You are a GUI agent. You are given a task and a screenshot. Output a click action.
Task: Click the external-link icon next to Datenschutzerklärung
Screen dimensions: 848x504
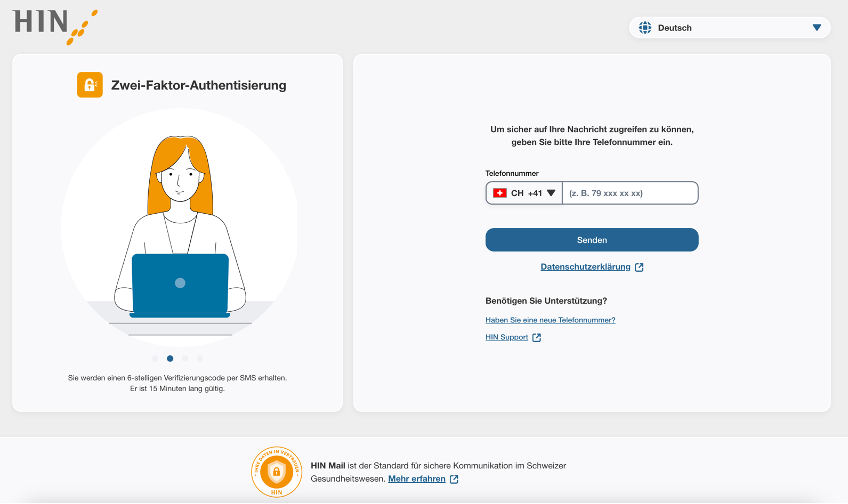tap(639, 267)
